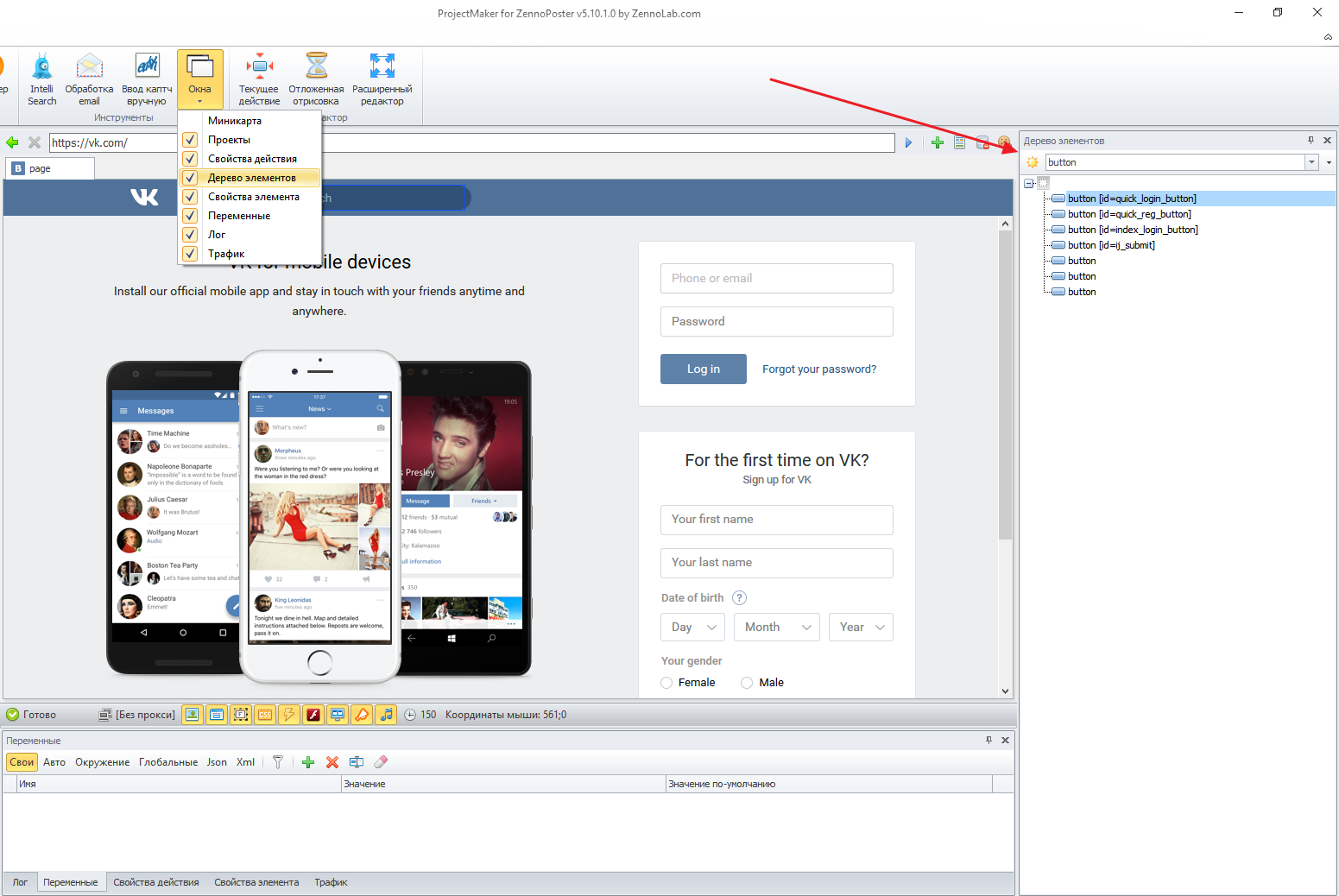This screenshot has width=1339, height=896.
Task: Click the variables filter funnel icon
Action: tap(278, 762)
